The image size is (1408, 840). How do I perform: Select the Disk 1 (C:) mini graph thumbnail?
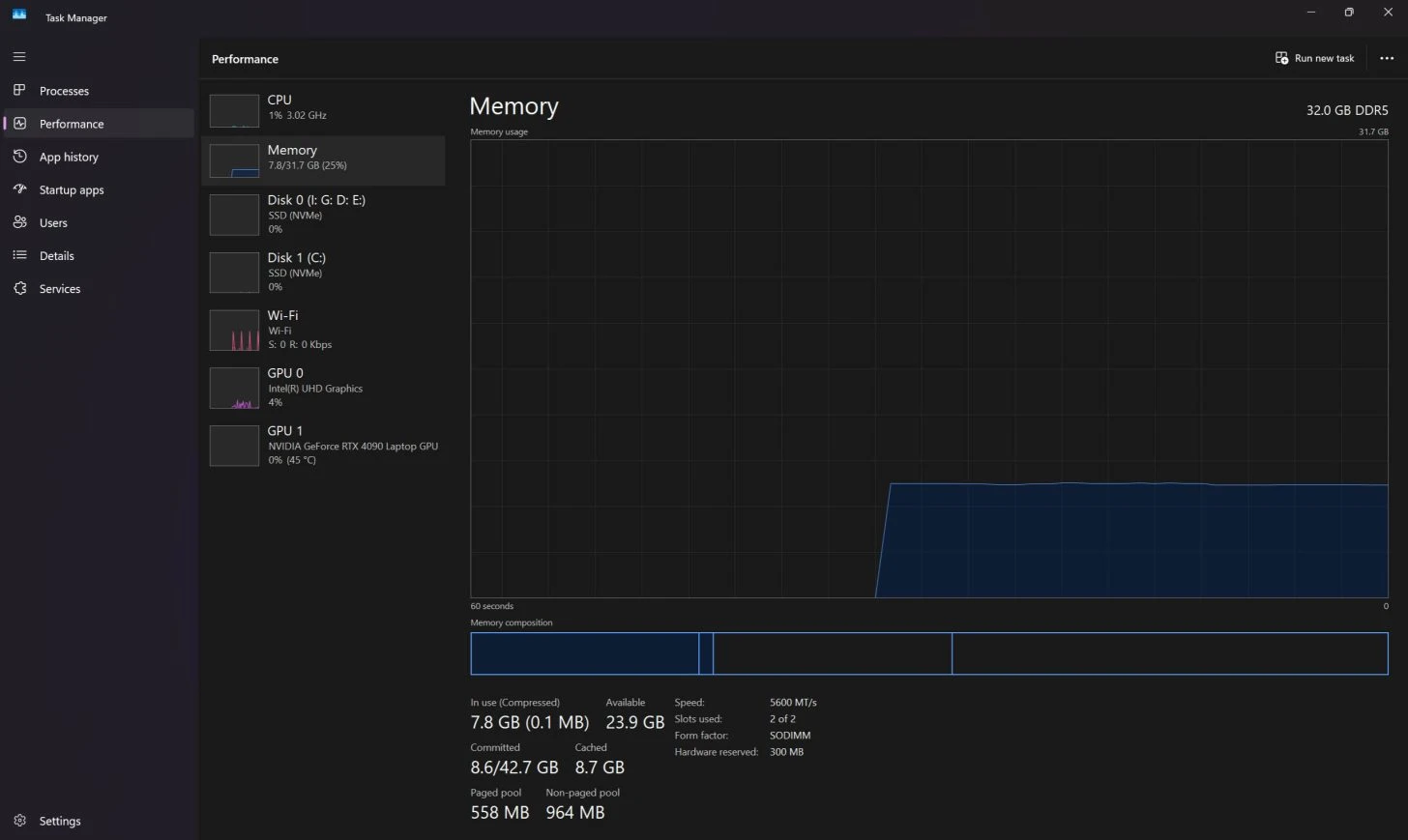[234, 273]
